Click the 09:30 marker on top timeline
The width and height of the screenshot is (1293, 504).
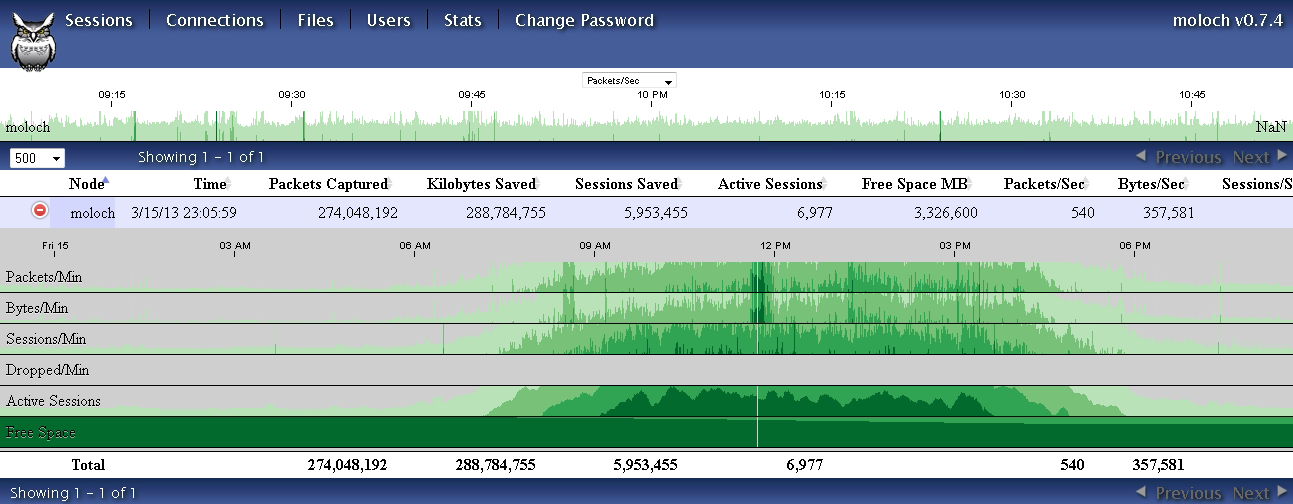pos(291,95)
